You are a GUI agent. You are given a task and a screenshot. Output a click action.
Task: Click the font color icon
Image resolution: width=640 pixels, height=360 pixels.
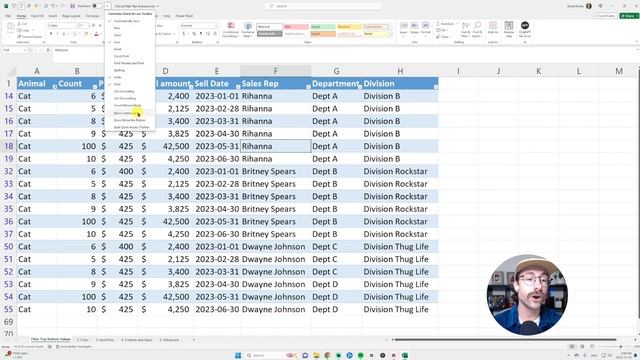point(96,34)
